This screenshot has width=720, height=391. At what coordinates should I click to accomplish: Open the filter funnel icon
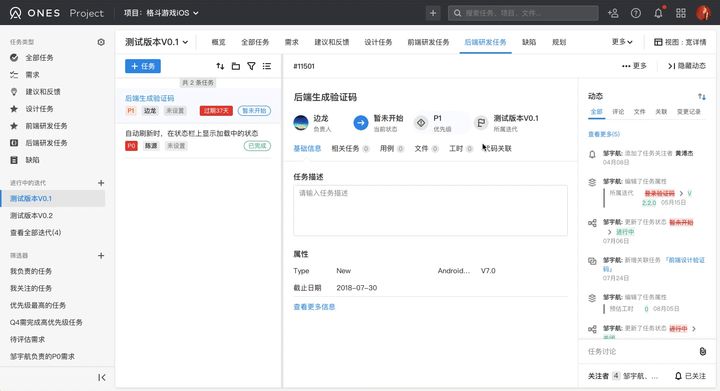(x=251, y=66)
